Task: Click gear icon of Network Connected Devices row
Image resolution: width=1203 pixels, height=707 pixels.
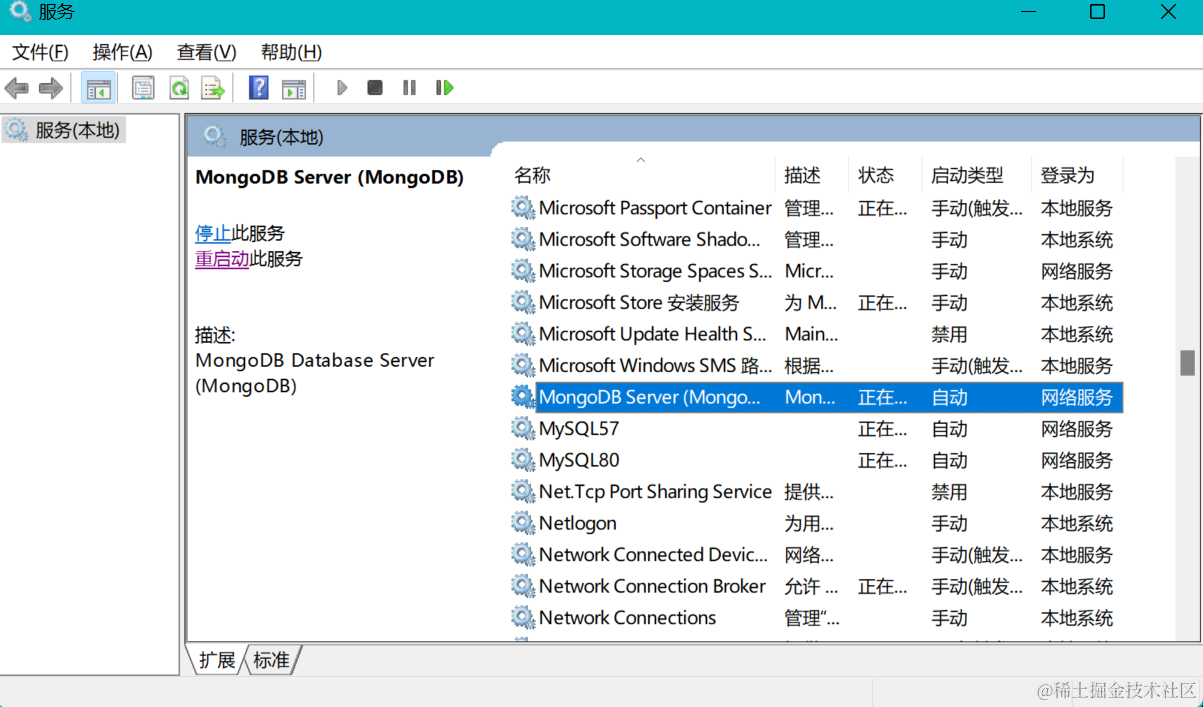Action: [x=523, y=554]
